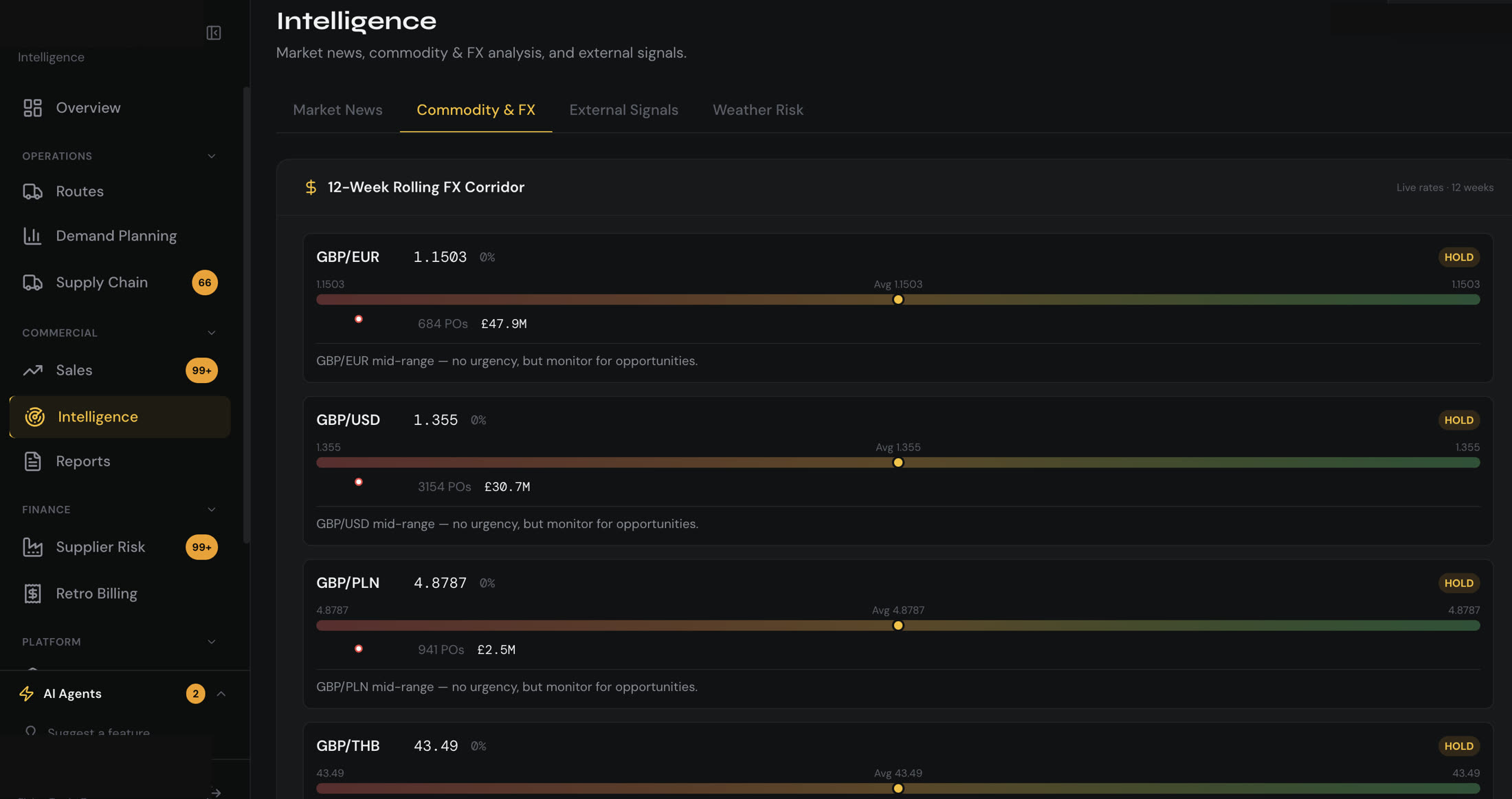The height and width of the screenshot is (799, 1512).
Task: Click the GBP/PLN corridor average marker
Action: pos(898,626)
